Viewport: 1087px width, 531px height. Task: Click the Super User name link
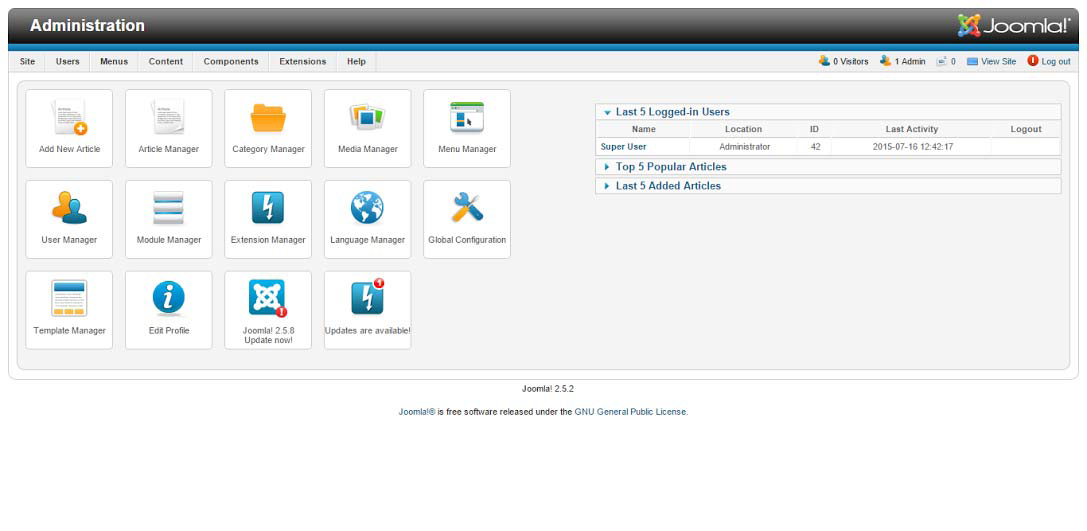pos(623,147)
